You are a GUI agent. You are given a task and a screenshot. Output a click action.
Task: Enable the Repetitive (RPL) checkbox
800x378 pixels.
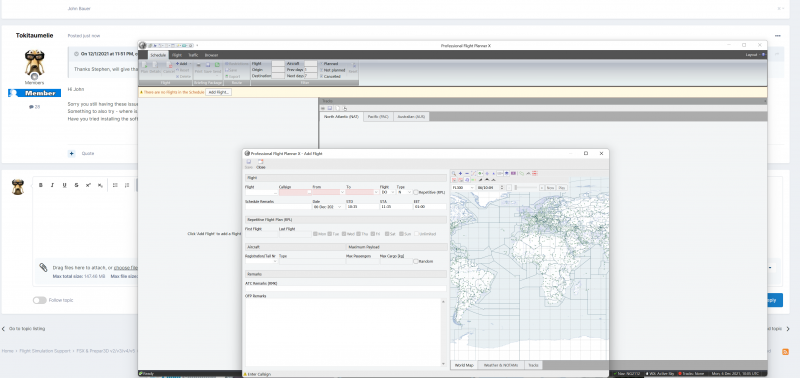coord(416,192)
